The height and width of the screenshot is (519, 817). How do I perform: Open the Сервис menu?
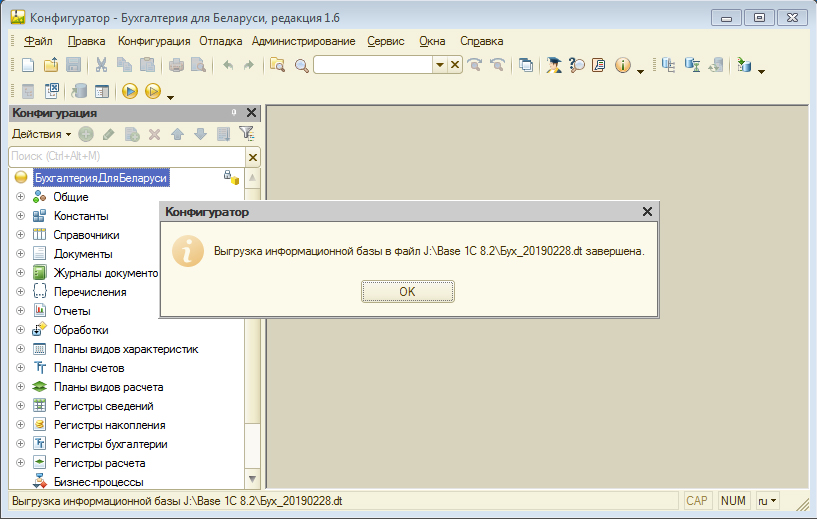click(x=385, y=41)
